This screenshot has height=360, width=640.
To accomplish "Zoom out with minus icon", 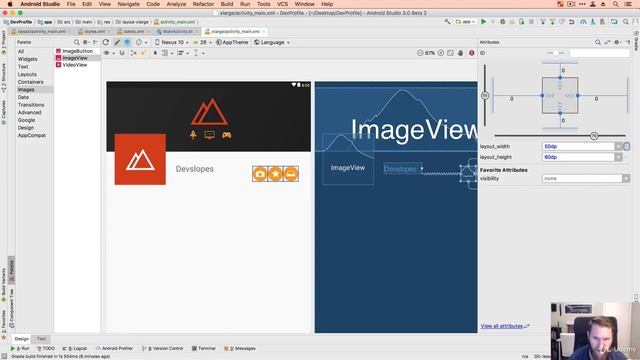I will tap(420, 53).
